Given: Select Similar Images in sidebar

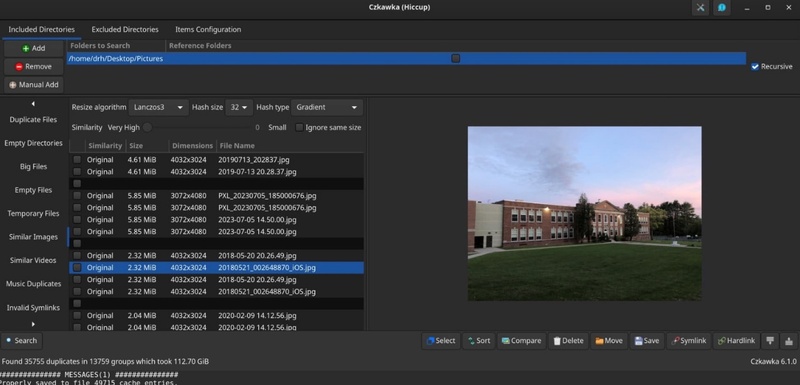Looking at the screenshot, I should pos(33,237).
